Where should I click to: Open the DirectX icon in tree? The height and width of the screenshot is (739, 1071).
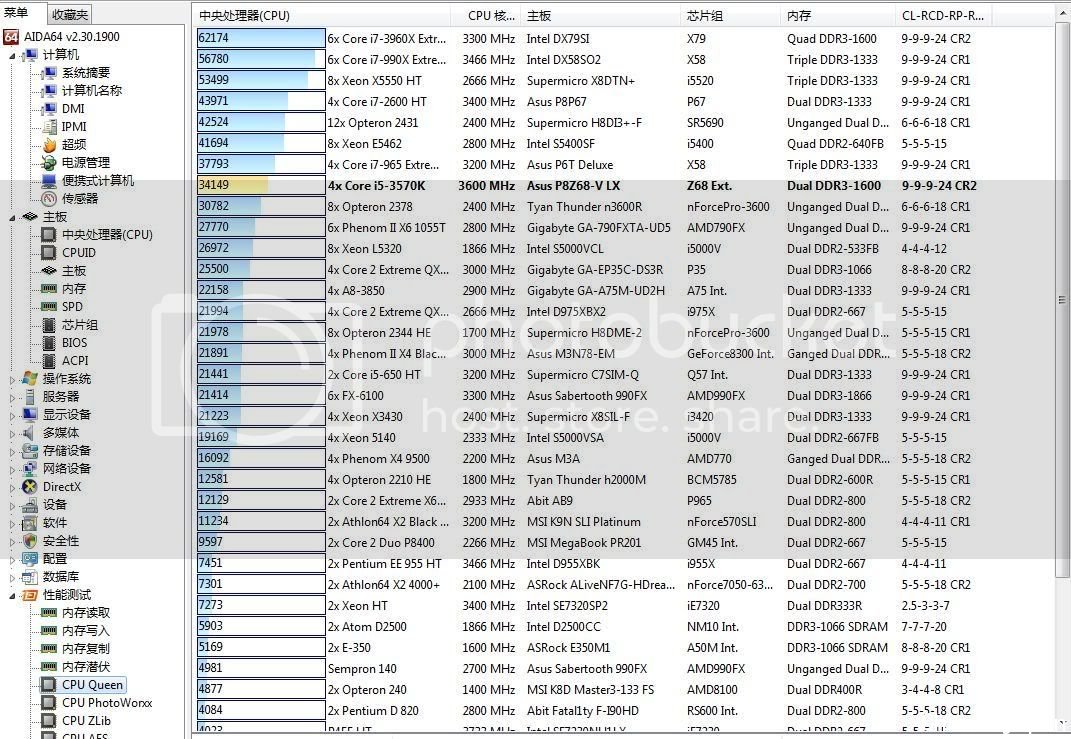pyautogui.click(x=30, y=487)
